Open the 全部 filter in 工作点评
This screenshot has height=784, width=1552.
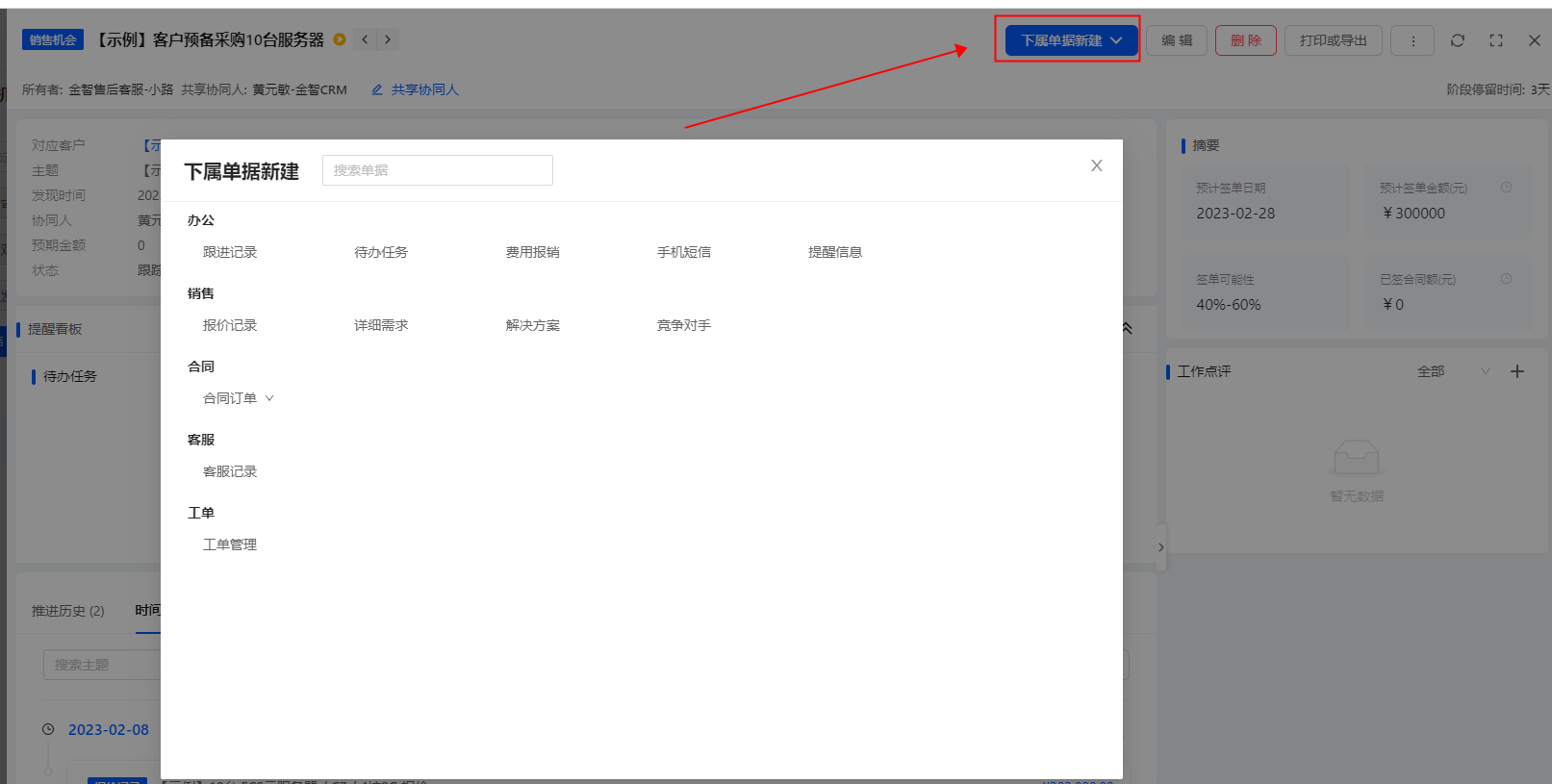click(1453, 371)
